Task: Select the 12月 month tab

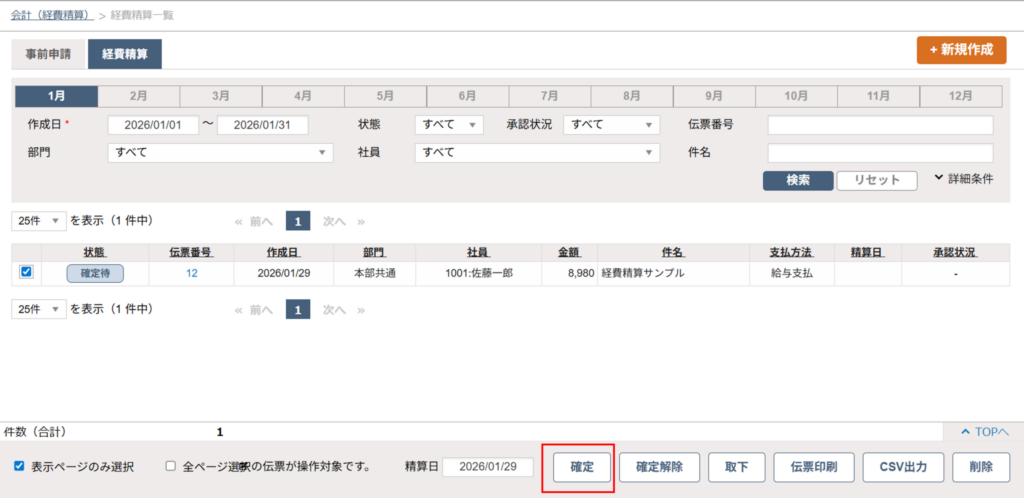Action: pos(960,96)
